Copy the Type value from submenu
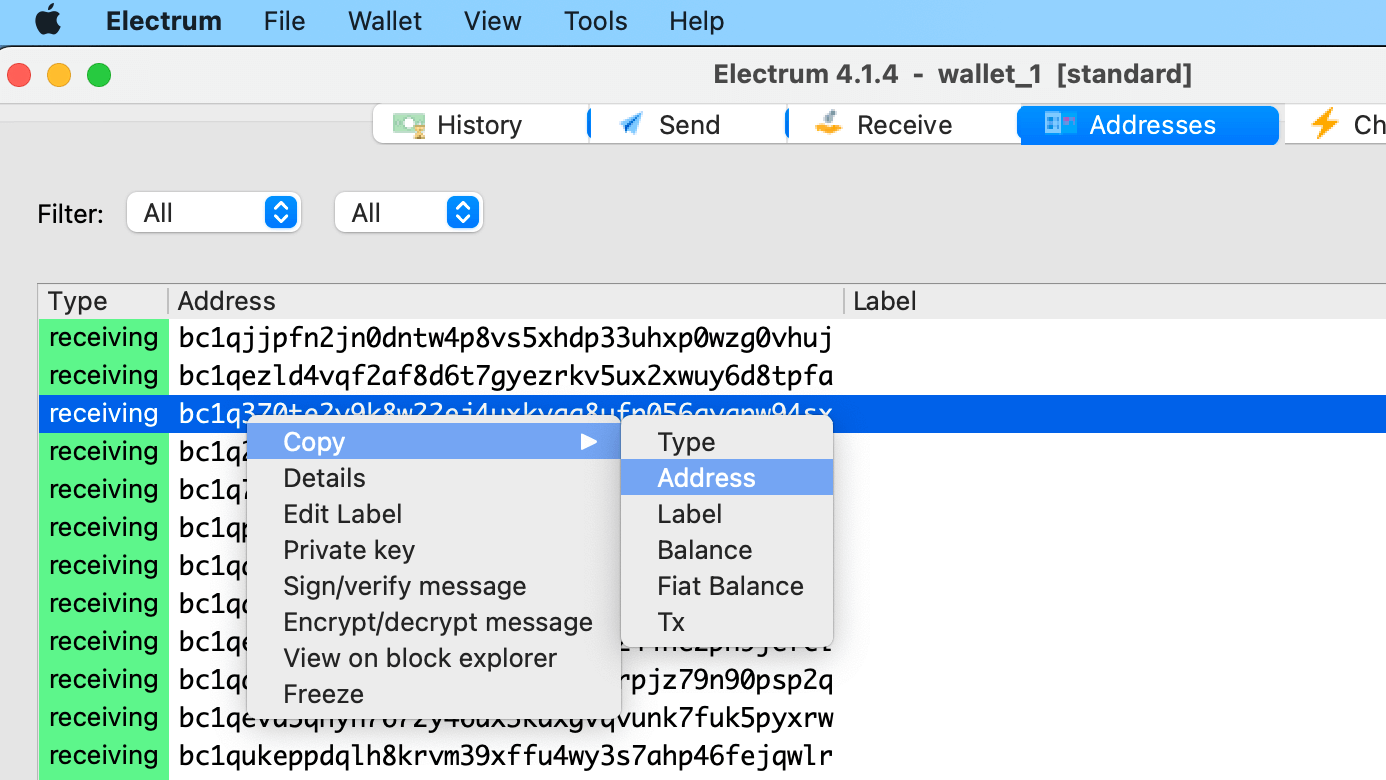The image size is (1386, 780). [x=727, y=442]
